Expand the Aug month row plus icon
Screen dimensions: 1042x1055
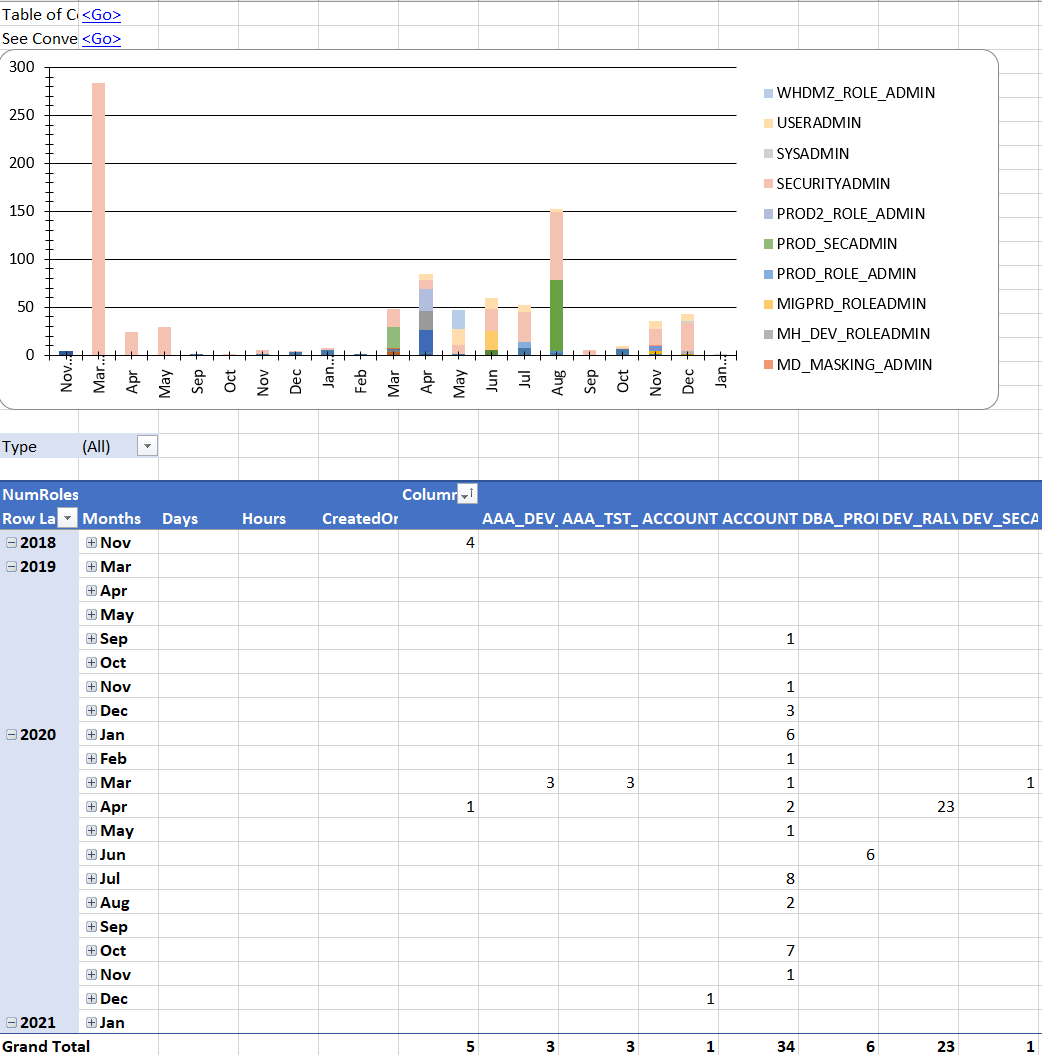click(91, 903)
